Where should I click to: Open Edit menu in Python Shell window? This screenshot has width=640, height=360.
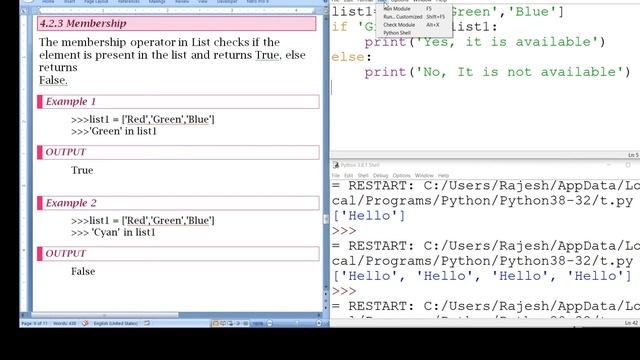coord(348,176)
